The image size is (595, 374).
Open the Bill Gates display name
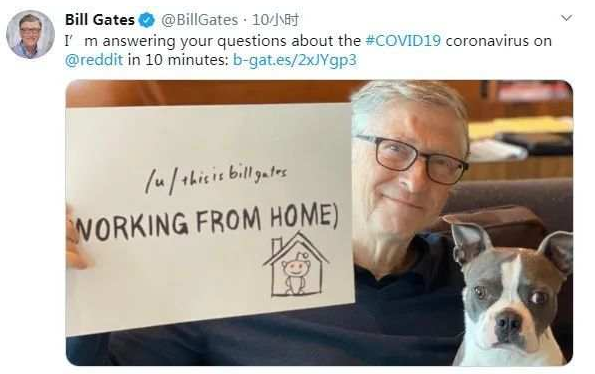(100, 20)
